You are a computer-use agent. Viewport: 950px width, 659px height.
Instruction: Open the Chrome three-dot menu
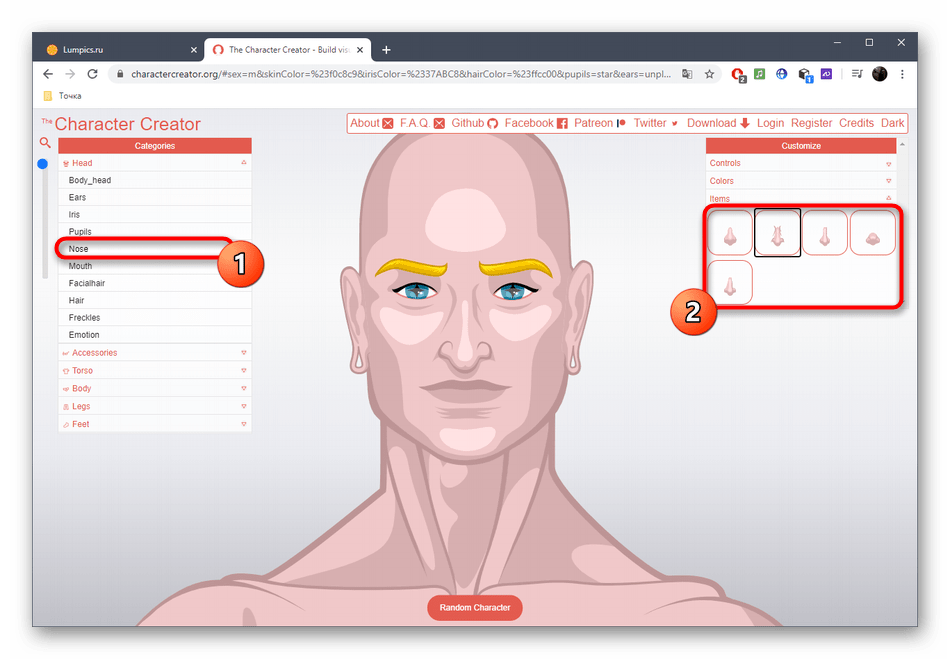click(903, 74)
